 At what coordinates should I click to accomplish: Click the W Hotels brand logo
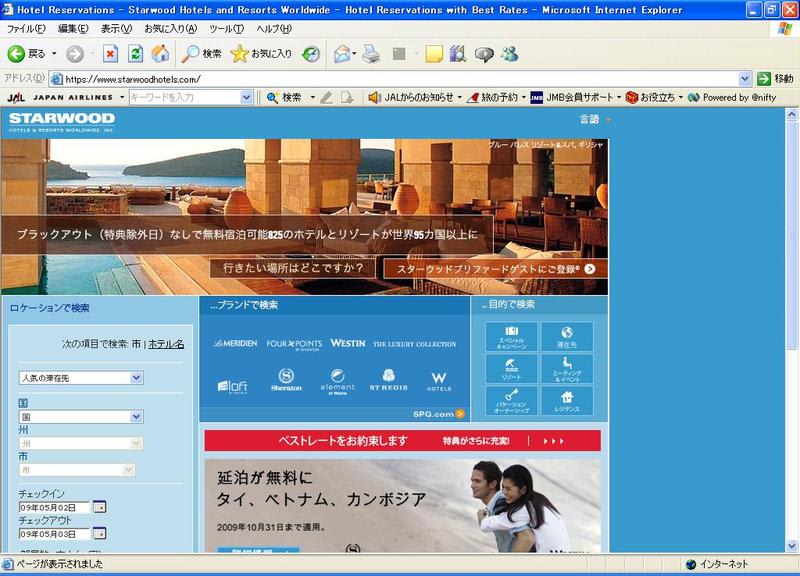tap(439, 382)
